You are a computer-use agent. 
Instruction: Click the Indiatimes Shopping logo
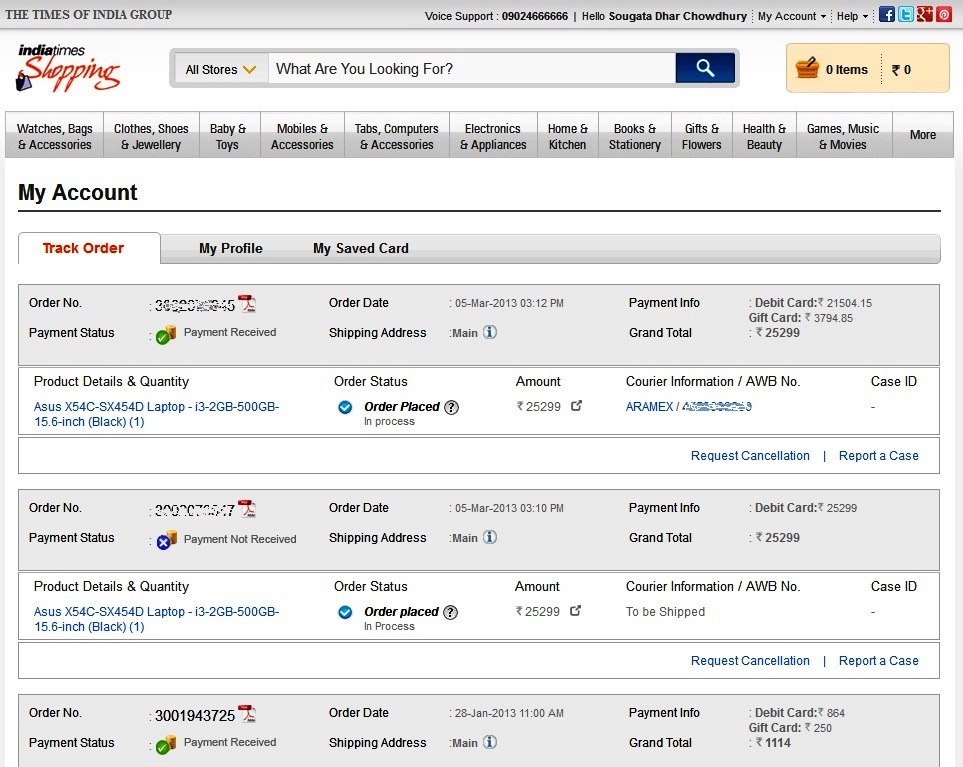click(x=68, y=68)
